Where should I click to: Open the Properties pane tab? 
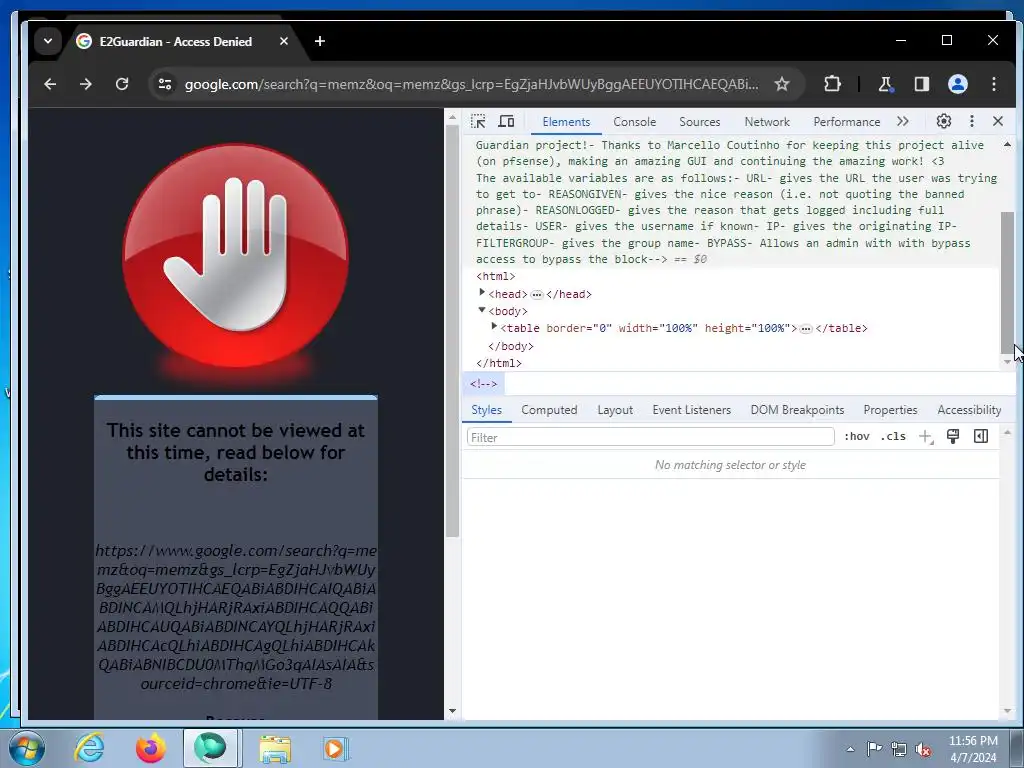(890, 410)
